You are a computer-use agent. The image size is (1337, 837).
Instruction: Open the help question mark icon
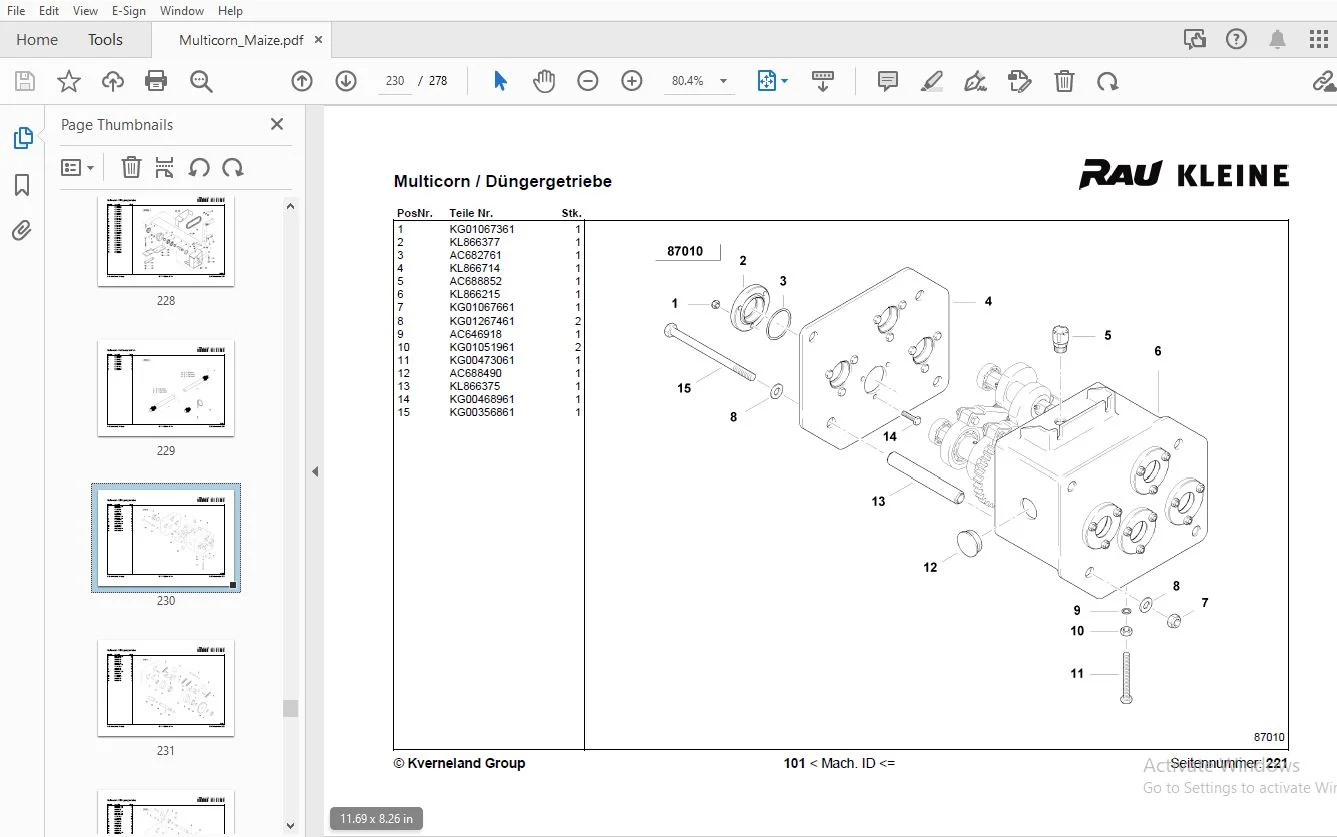coord(1237,40)
